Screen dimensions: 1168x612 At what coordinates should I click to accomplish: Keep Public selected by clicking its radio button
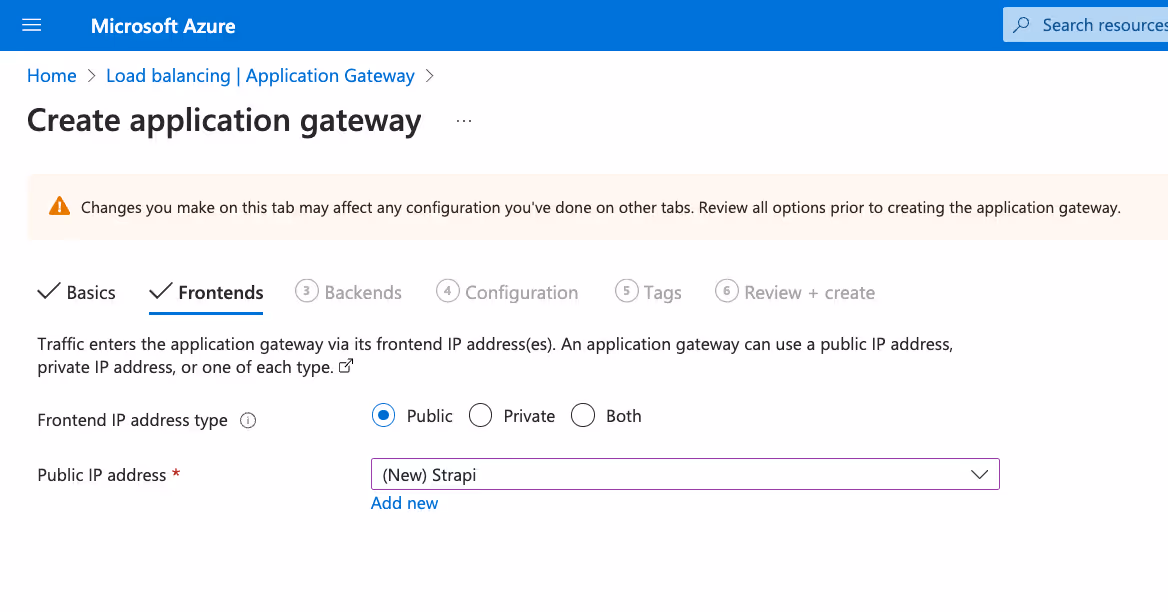click(383, 414)
